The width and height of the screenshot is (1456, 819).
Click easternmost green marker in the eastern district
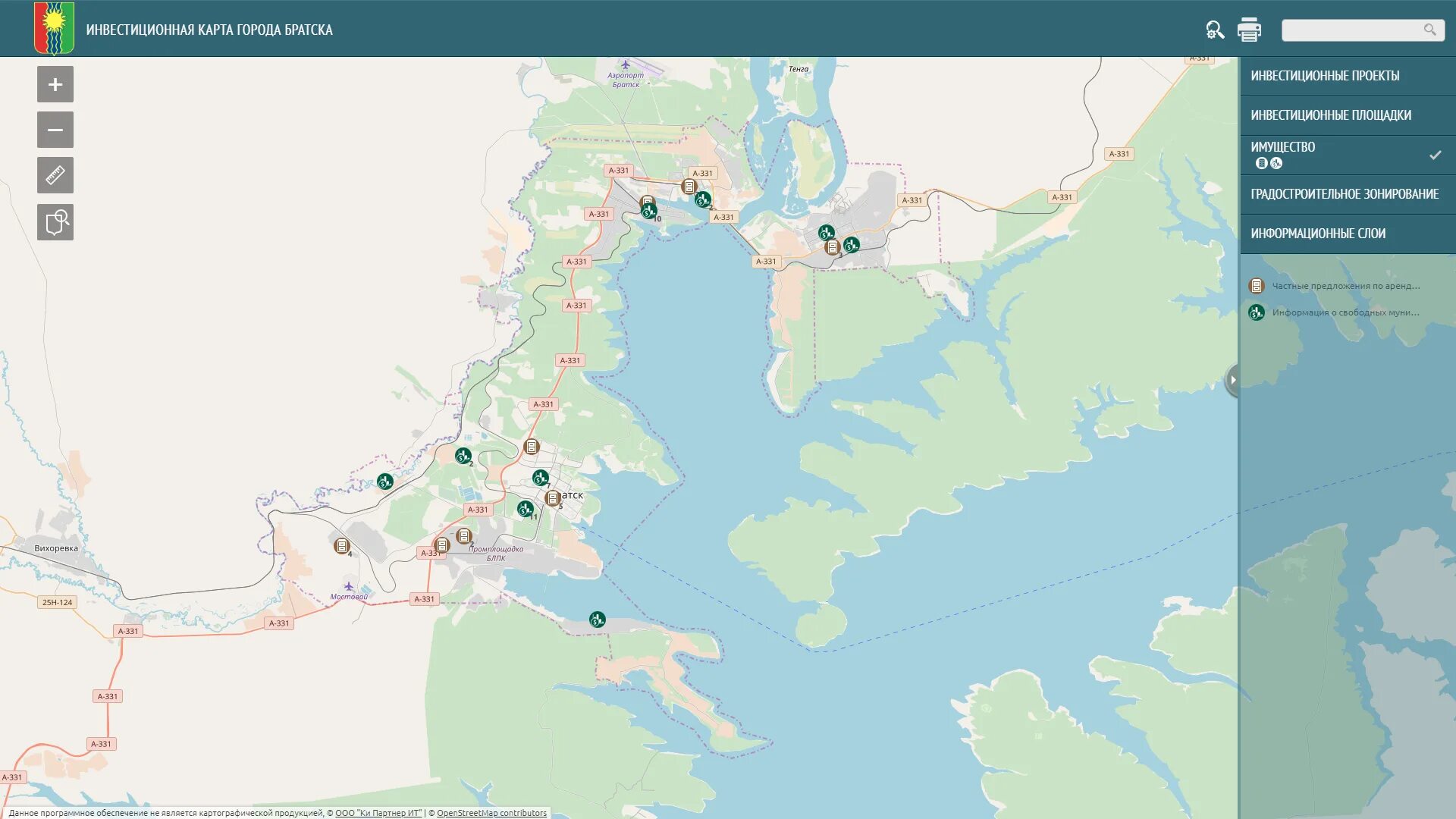pos(851,245)
